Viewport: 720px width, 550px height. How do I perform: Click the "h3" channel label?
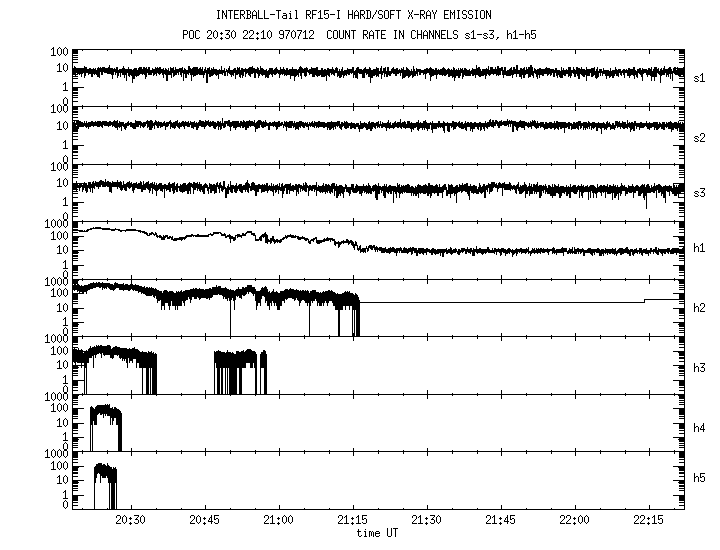tap(699, 368)
